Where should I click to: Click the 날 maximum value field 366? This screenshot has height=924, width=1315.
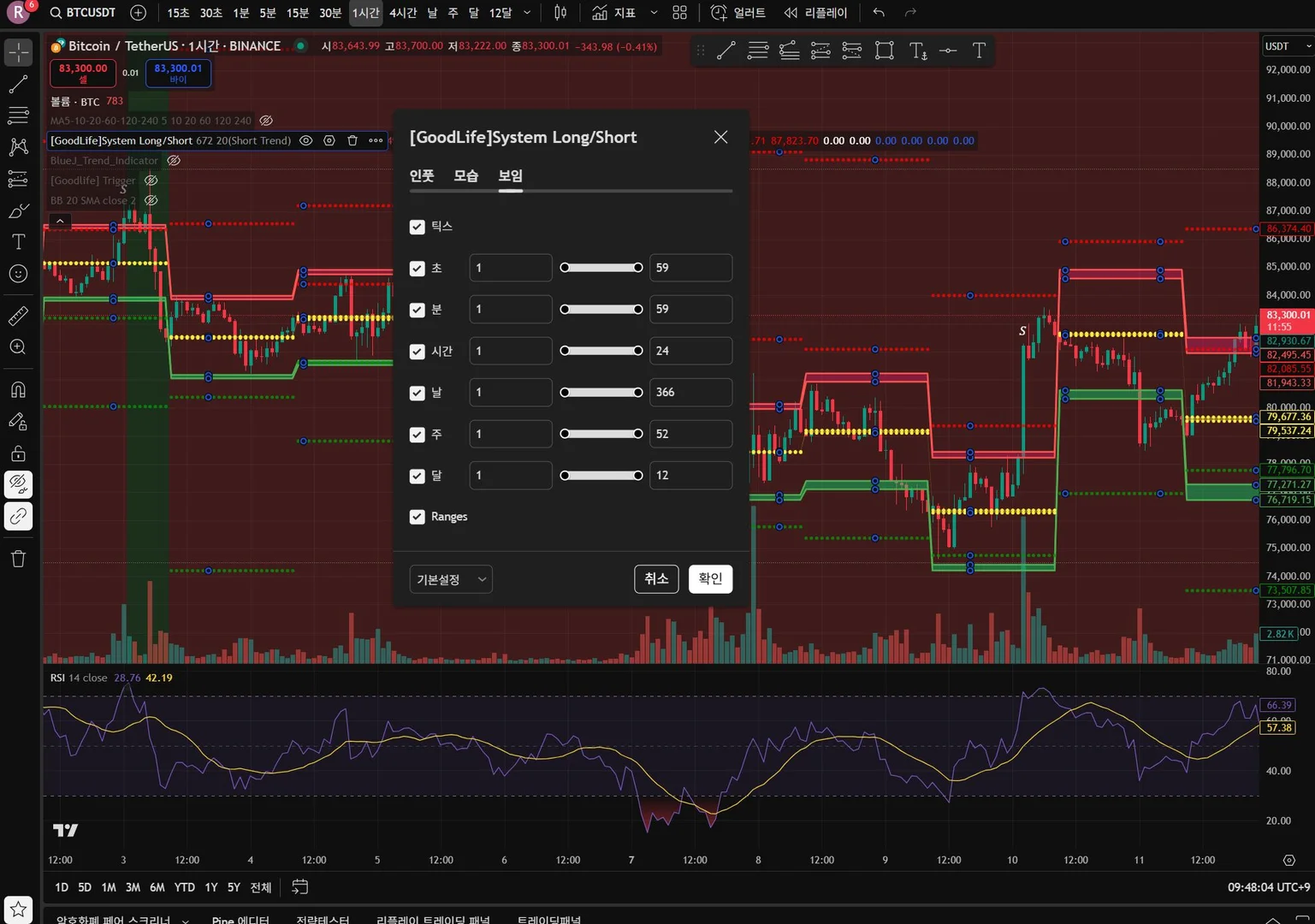[x=690, y=393]
